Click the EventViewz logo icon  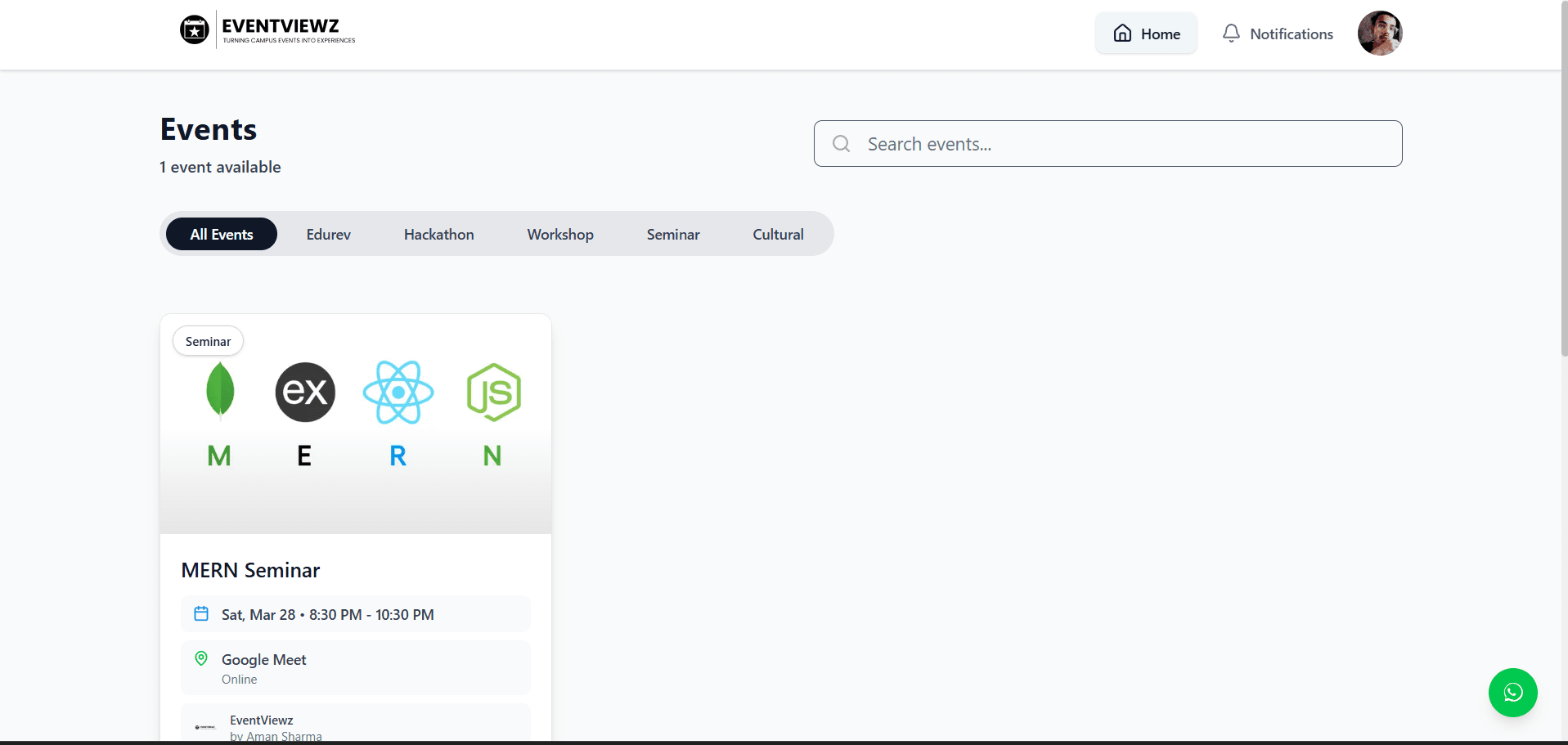pos(194,29)
